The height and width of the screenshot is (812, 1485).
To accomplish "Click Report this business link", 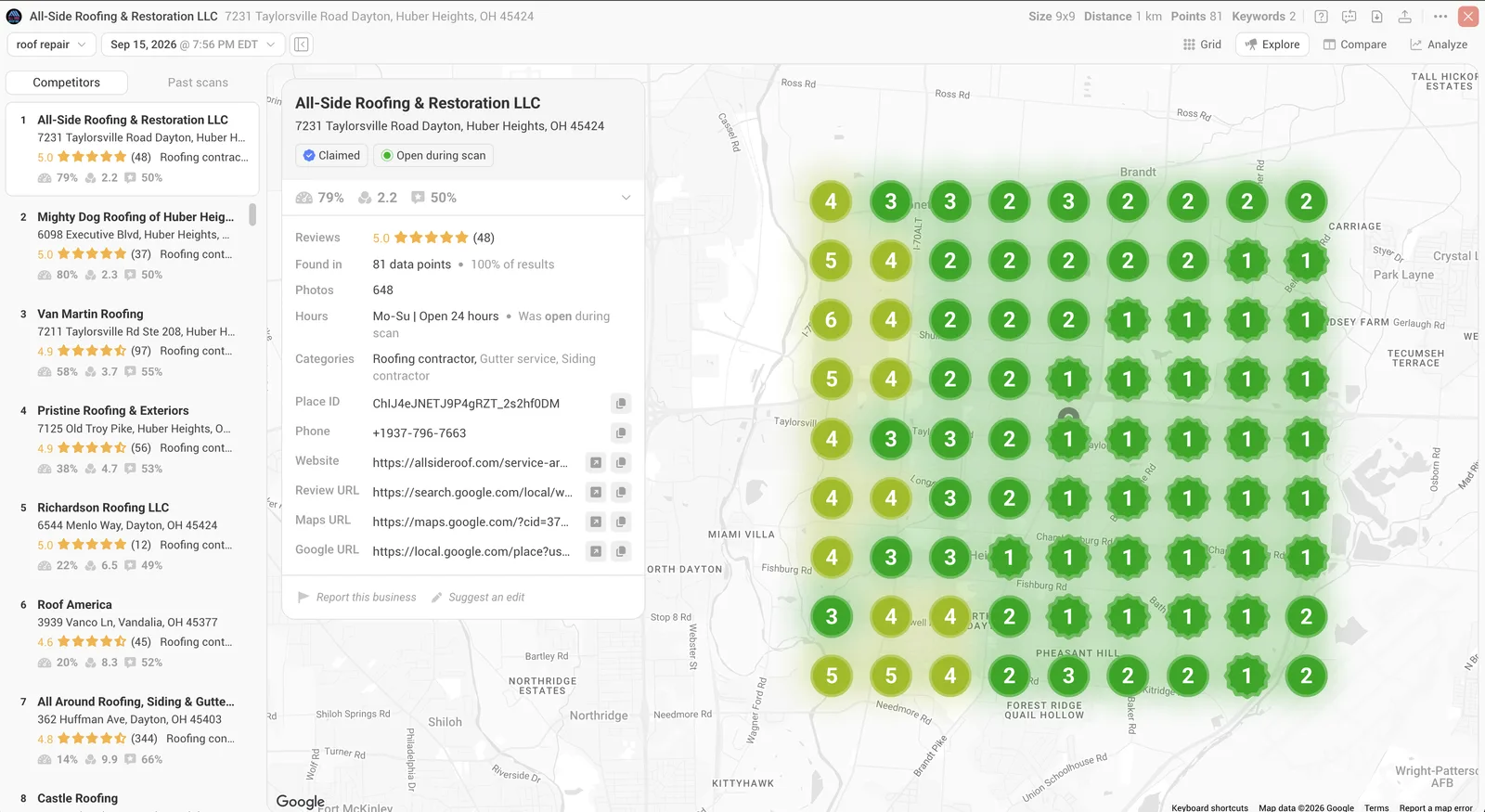I will tap(366, 598).
